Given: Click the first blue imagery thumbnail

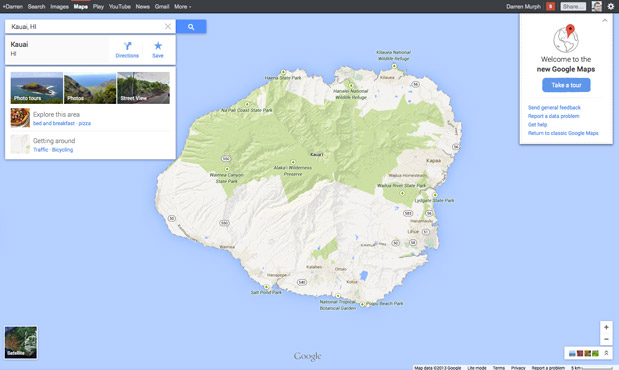Looking at the screenshot, I should click(x=572, y=353).
